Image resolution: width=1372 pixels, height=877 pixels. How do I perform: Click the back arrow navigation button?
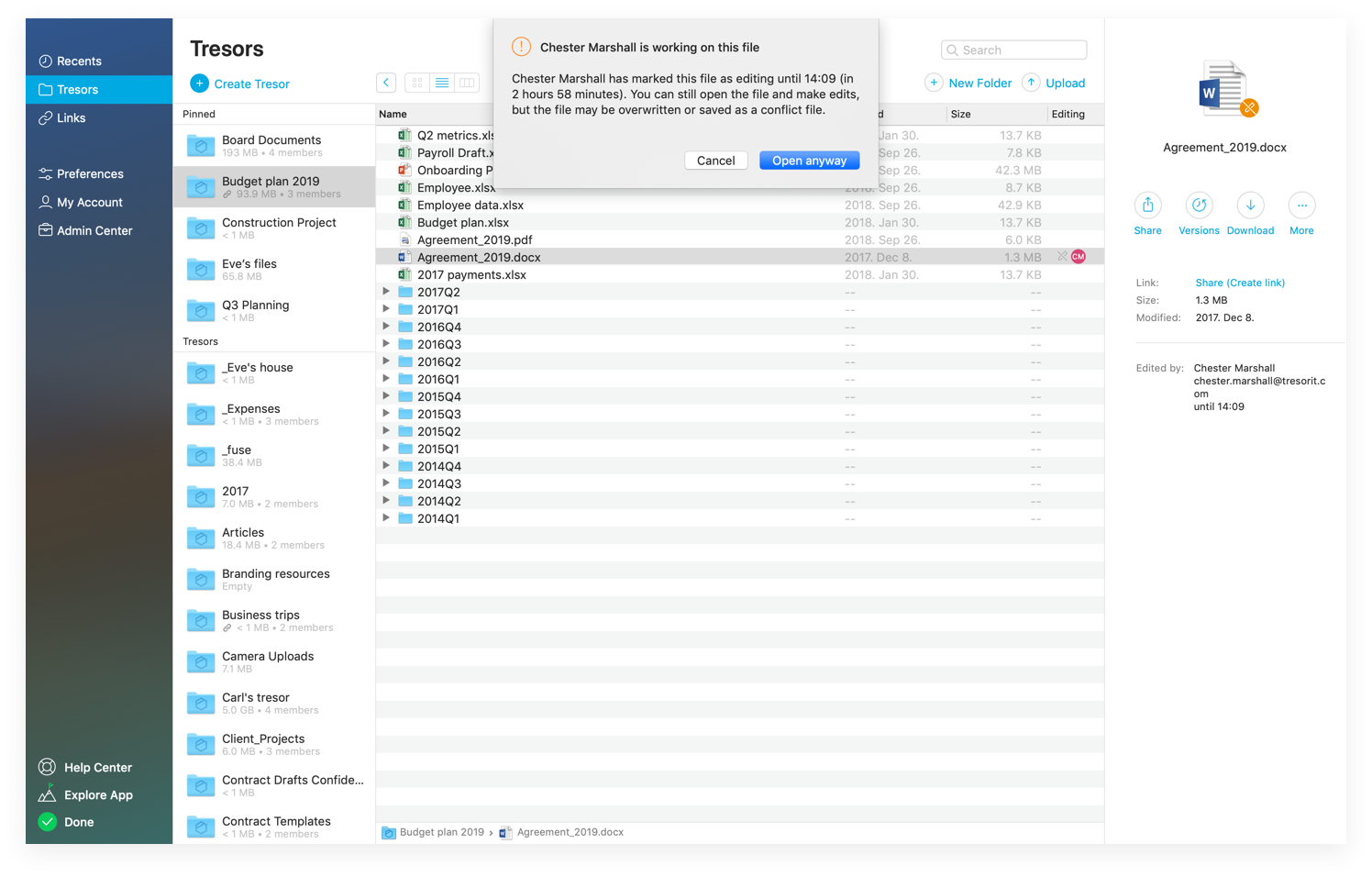click(x=386, y=83)
